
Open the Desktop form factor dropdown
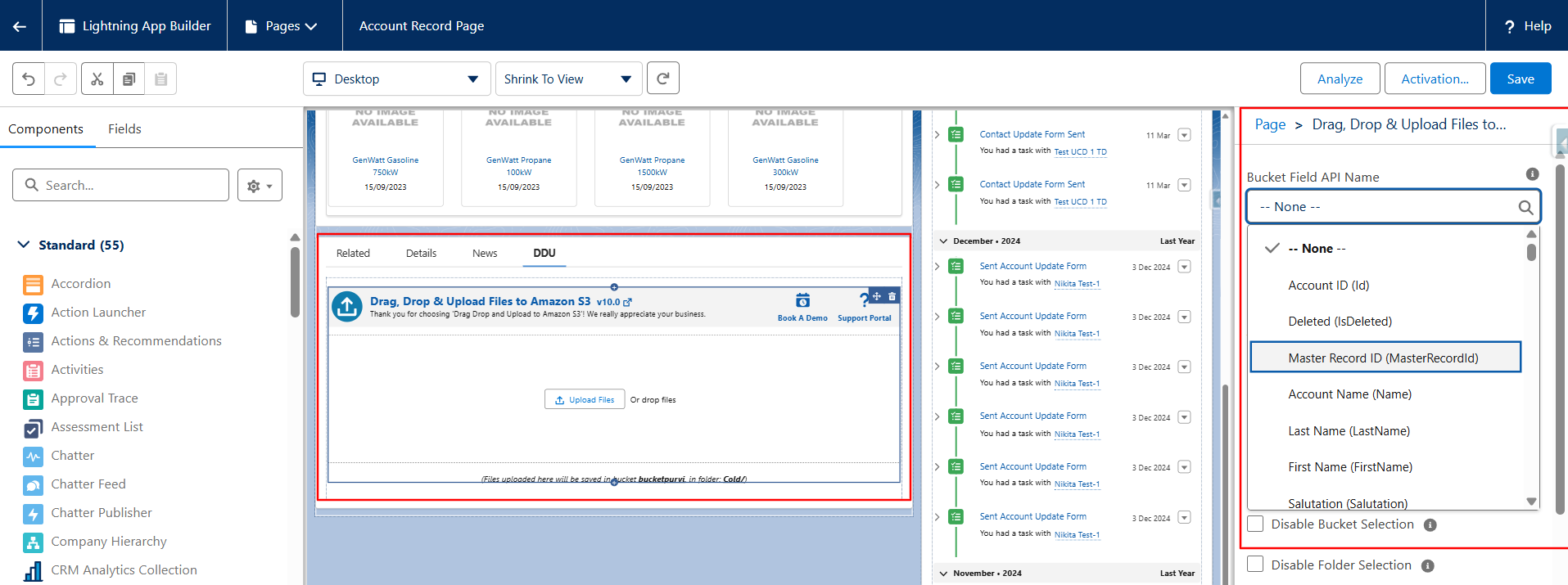[x=397, y=79]
